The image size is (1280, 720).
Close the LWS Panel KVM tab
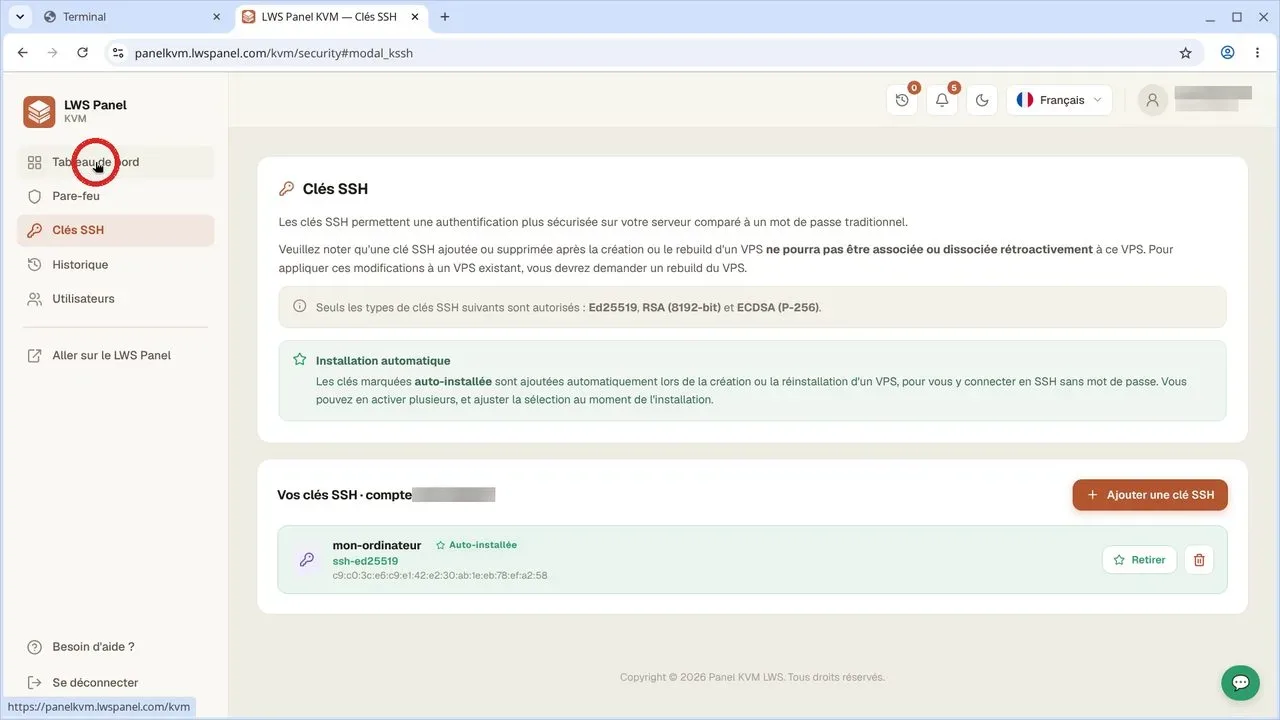(416, 17)
